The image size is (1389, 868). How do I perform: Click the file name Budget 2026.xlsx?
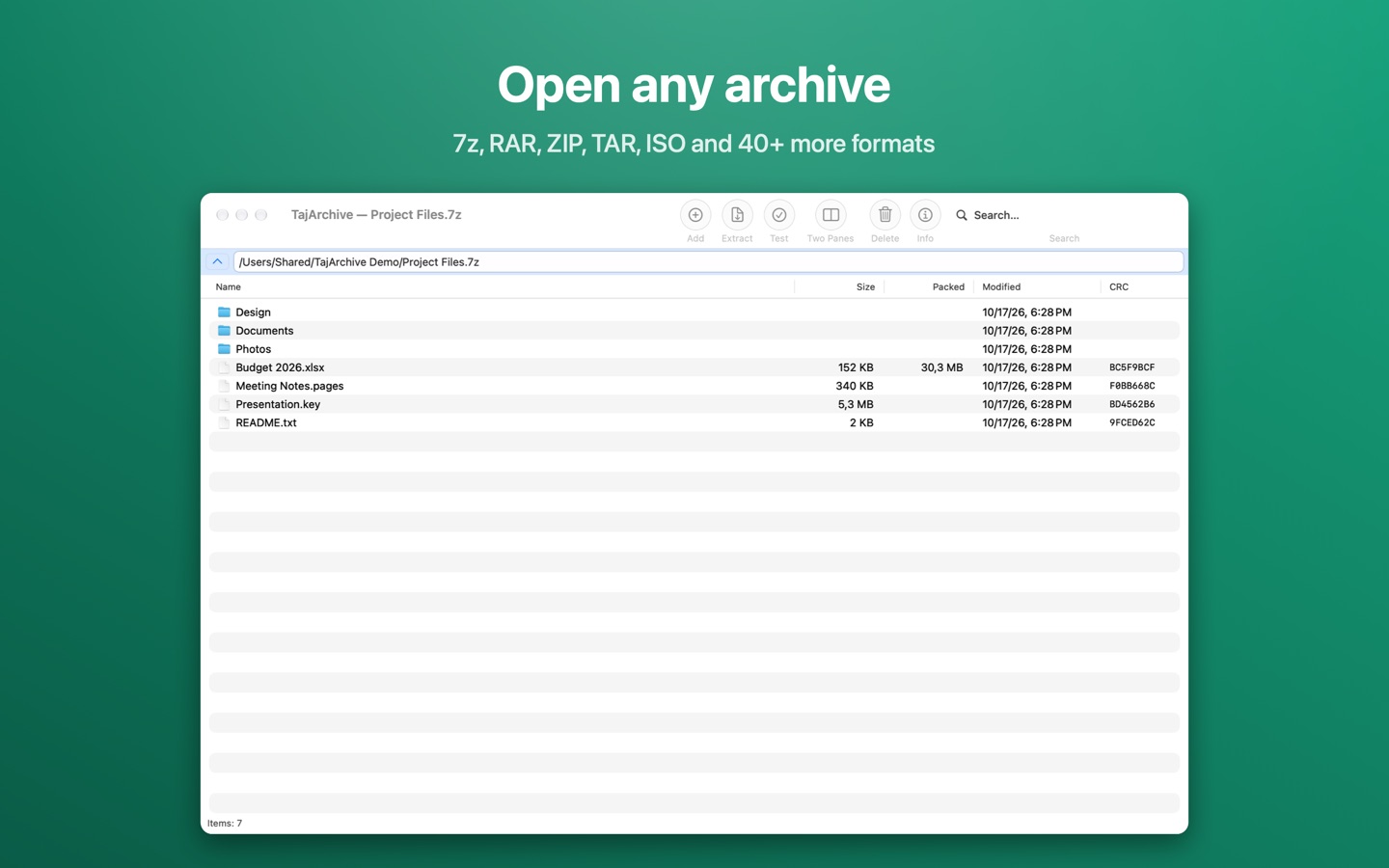click(x=280, y=367)
